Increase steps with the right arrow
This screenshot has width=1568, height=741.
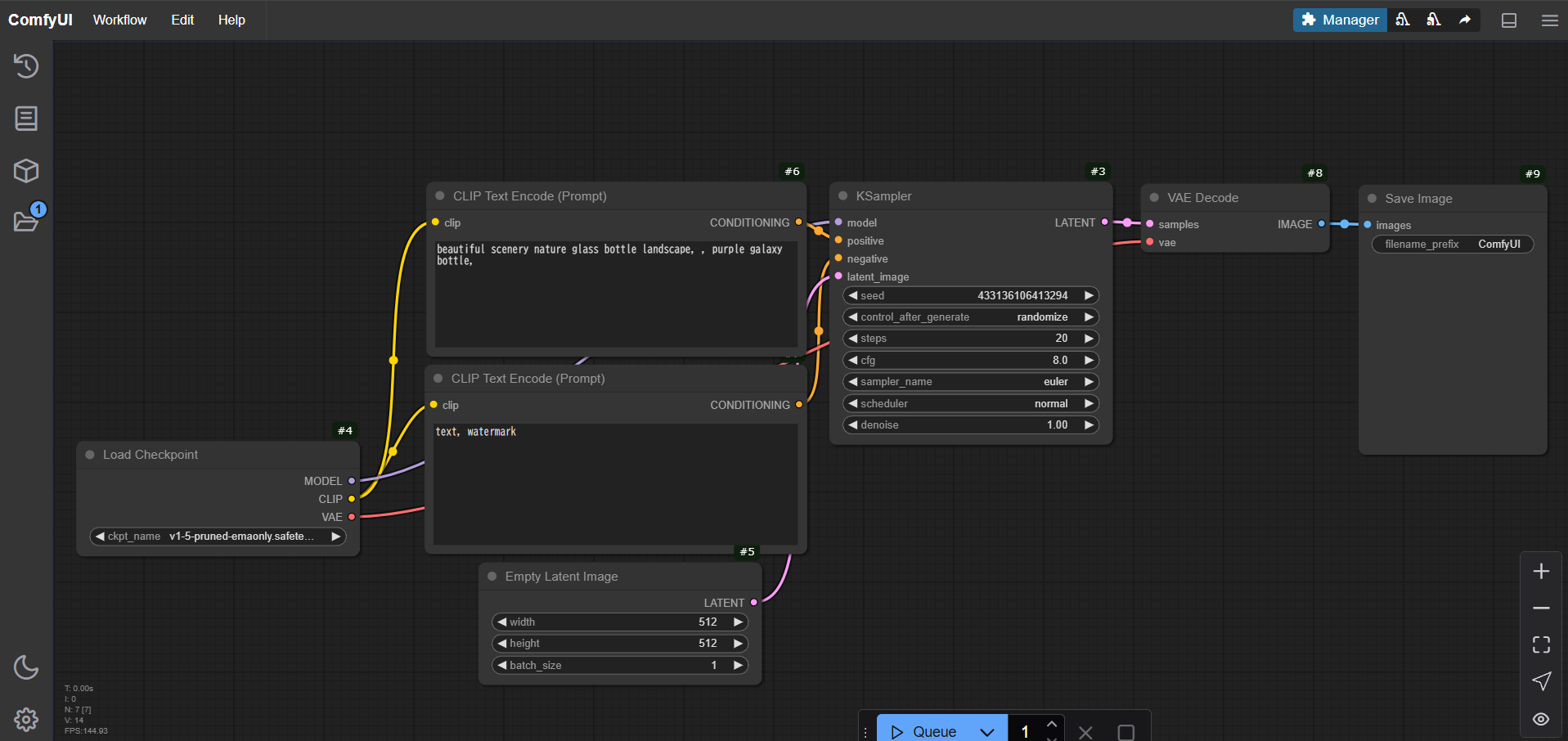(1089, 339)
